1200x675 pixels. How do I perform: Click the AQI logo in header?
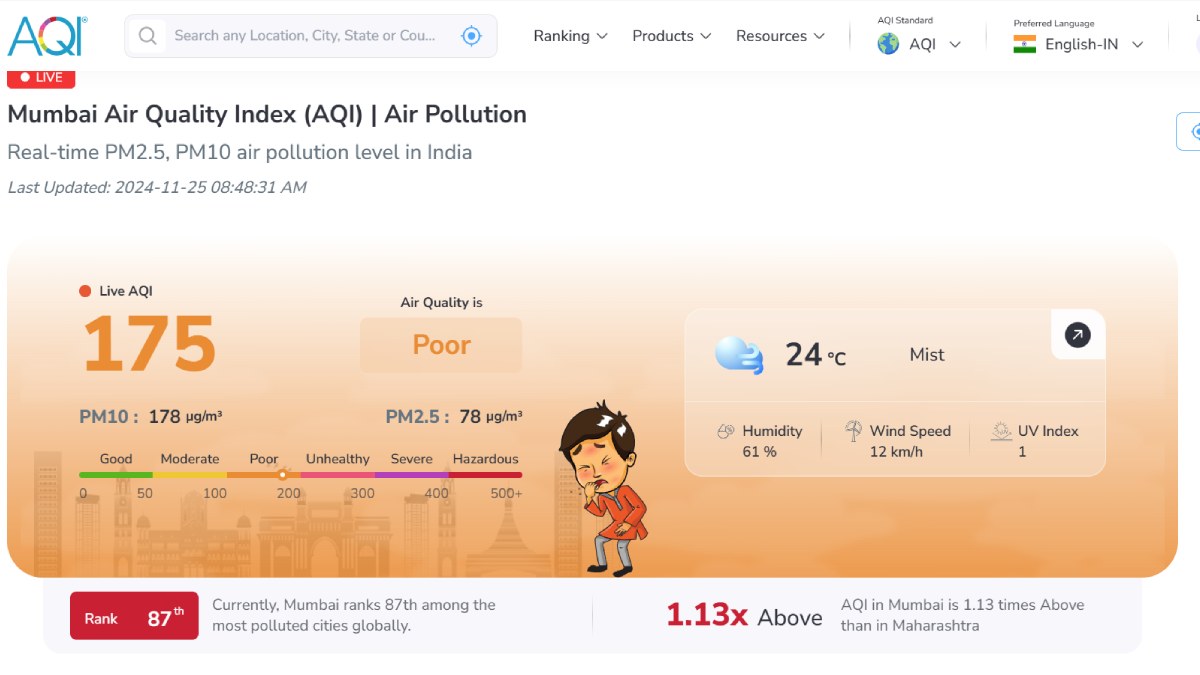[x=47, y=35]
